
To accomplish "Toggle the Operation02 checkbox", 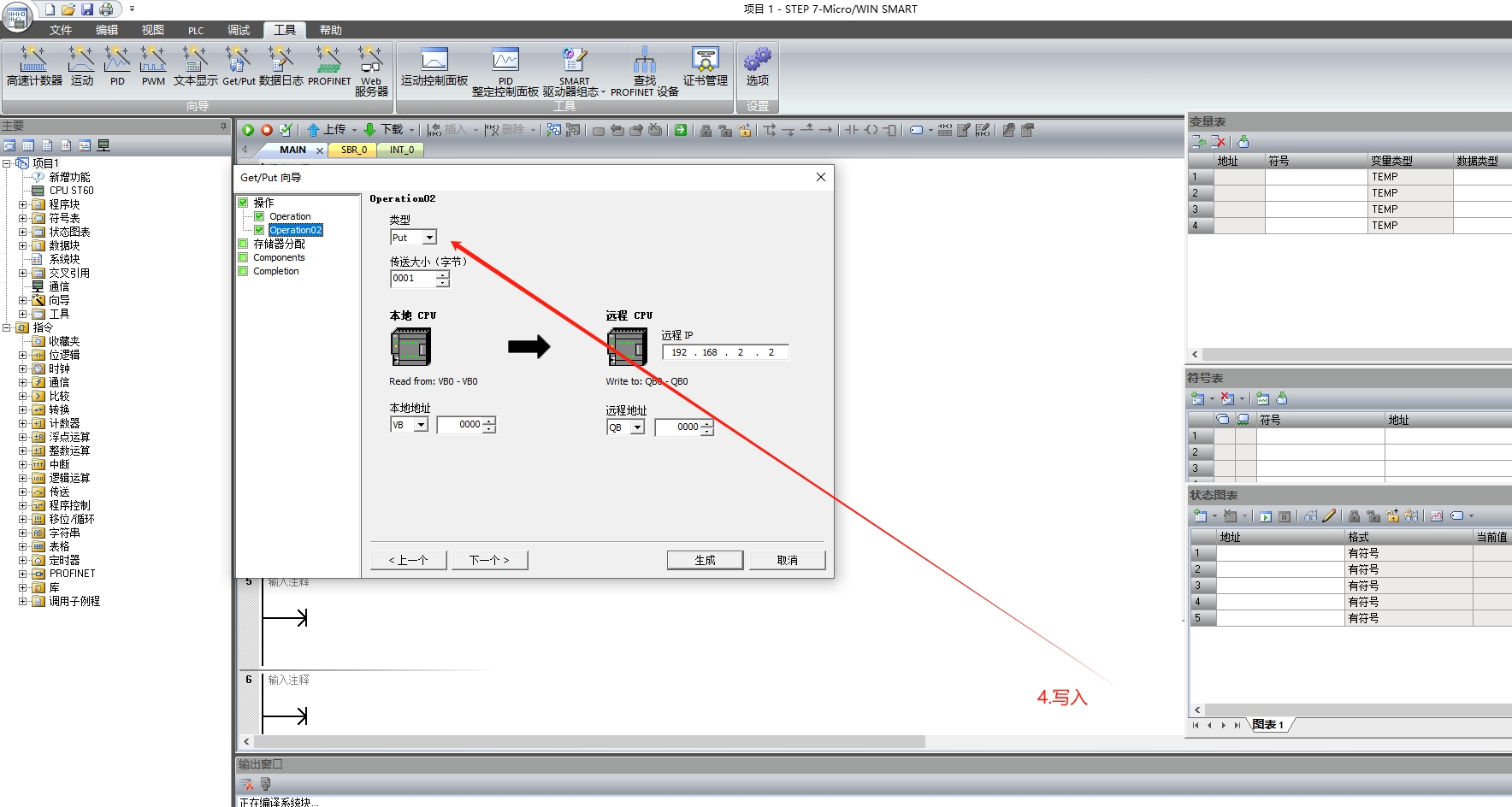I will (x=259, y=230).
